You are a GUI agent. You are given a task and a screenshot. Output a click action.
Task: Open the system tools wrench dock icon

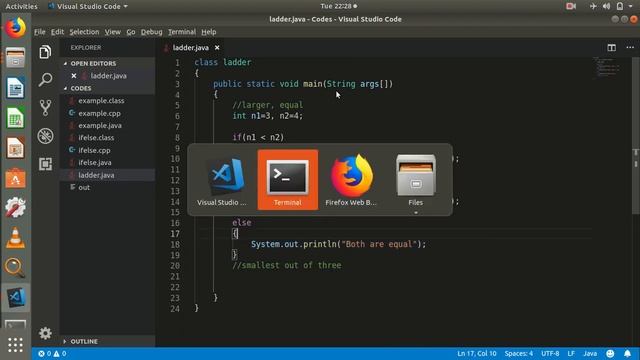pyautogui.click(x=16, y=207)
